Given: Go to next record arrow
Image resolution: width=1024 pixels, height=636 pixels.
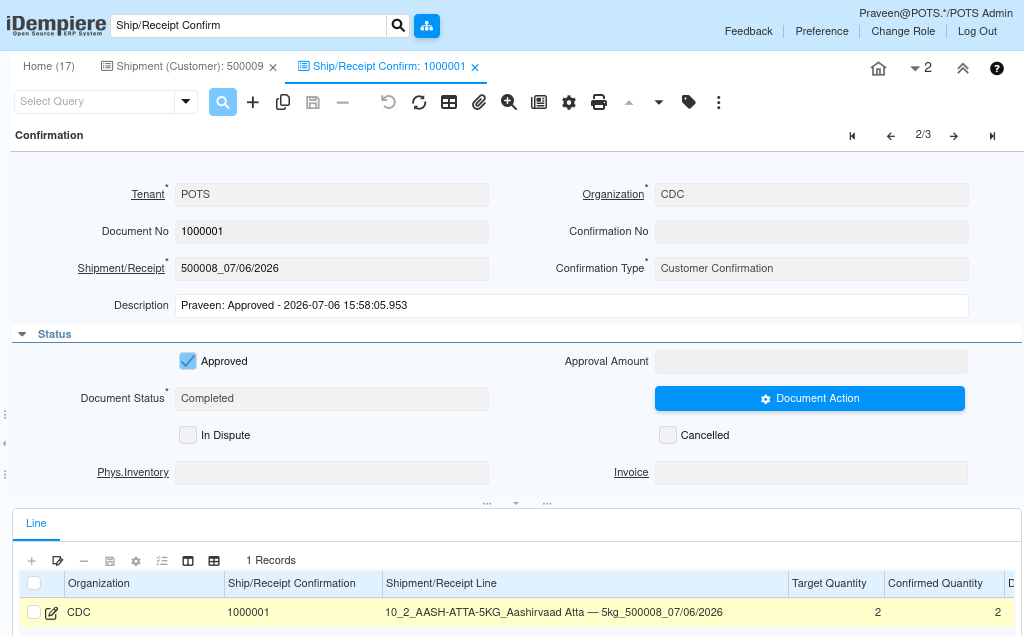Looking at the screenshot, I should tap(954, 136).
